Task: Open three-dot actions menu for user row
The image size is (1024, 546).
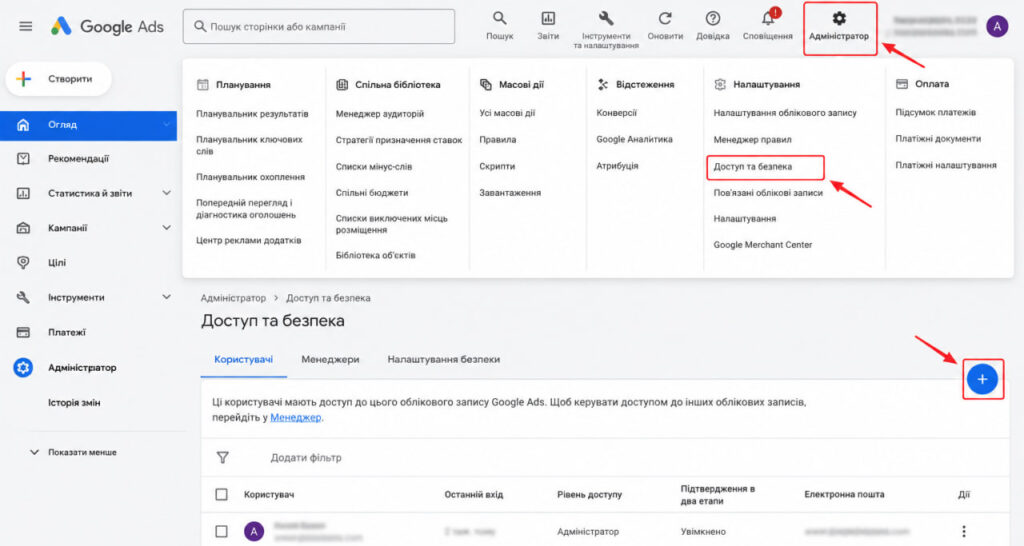Action: [x=963, y=531]
